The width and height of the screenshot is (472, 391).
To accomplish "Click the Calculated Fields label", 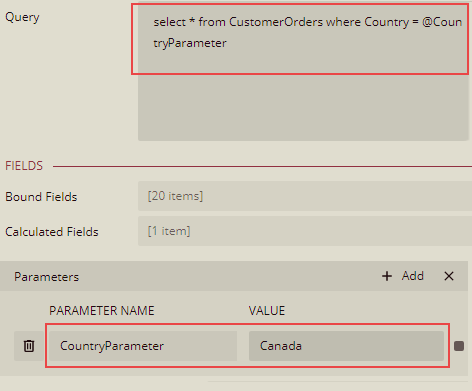I will pyautogui.click(x=52, y=232).
